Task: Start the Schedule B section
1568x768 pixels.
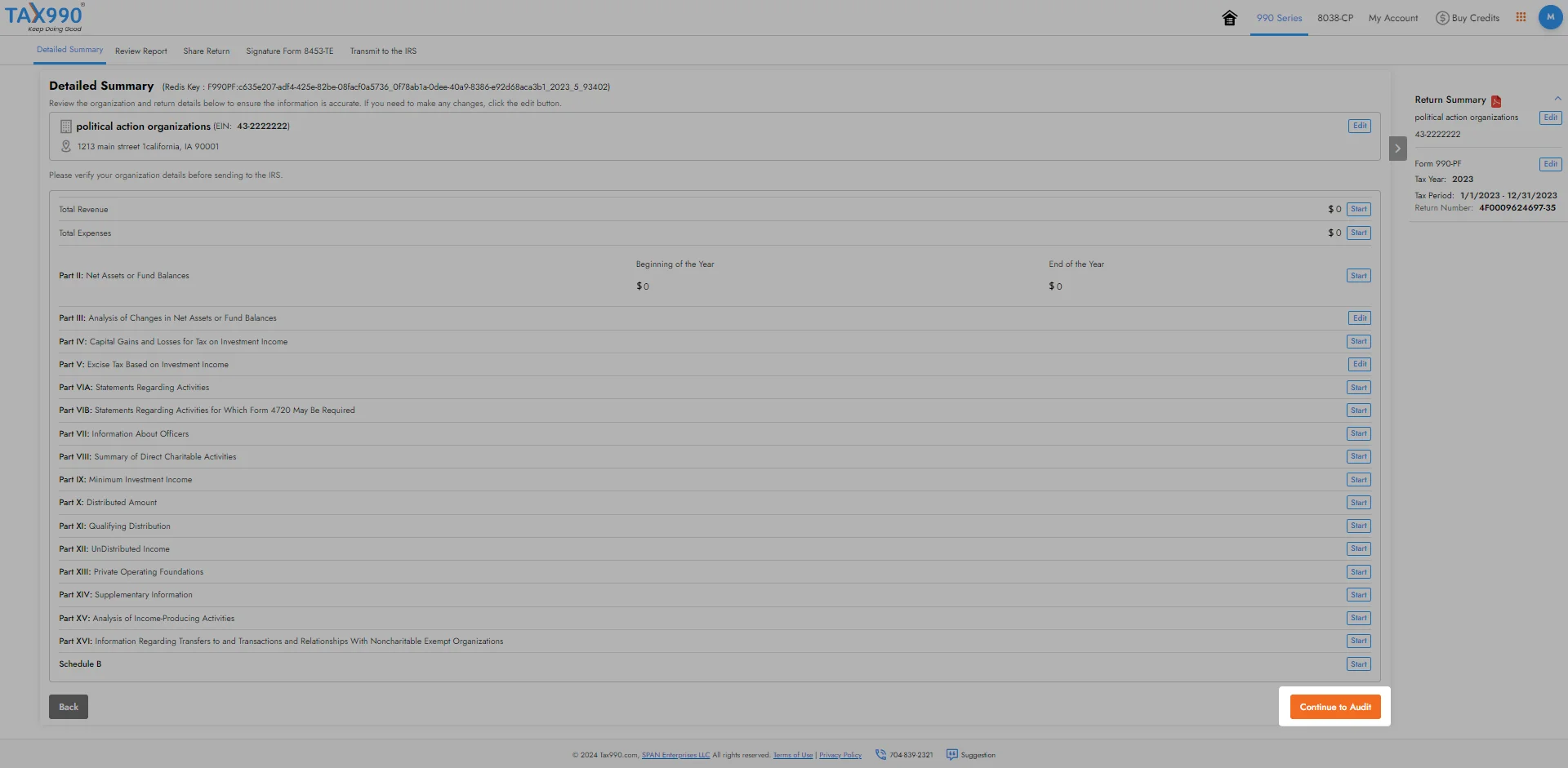Action: pyautogui.click(x=1358, y=664)
